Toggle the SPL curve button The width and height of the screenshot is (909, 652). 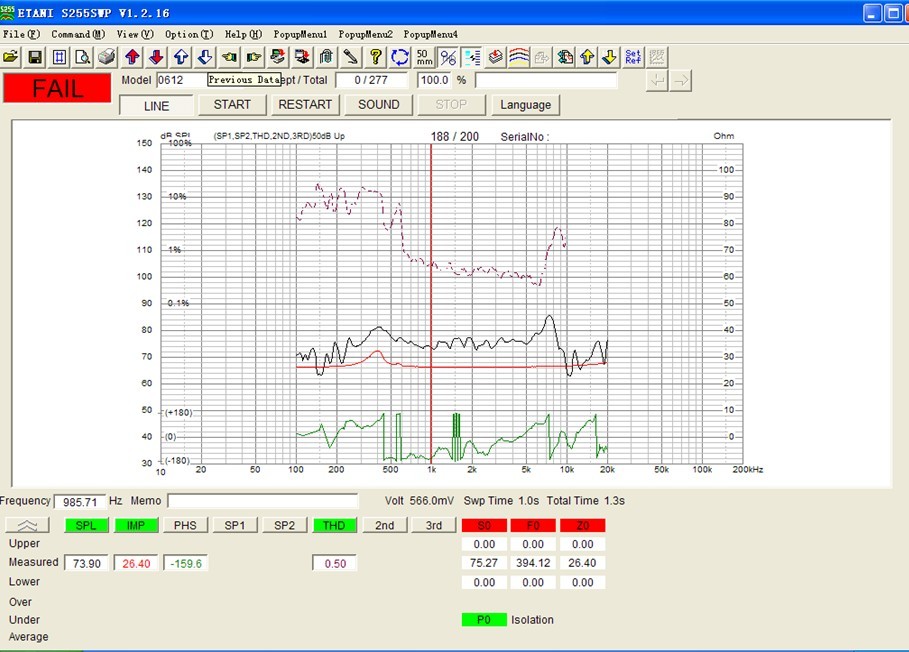click(x=87, y=525)
